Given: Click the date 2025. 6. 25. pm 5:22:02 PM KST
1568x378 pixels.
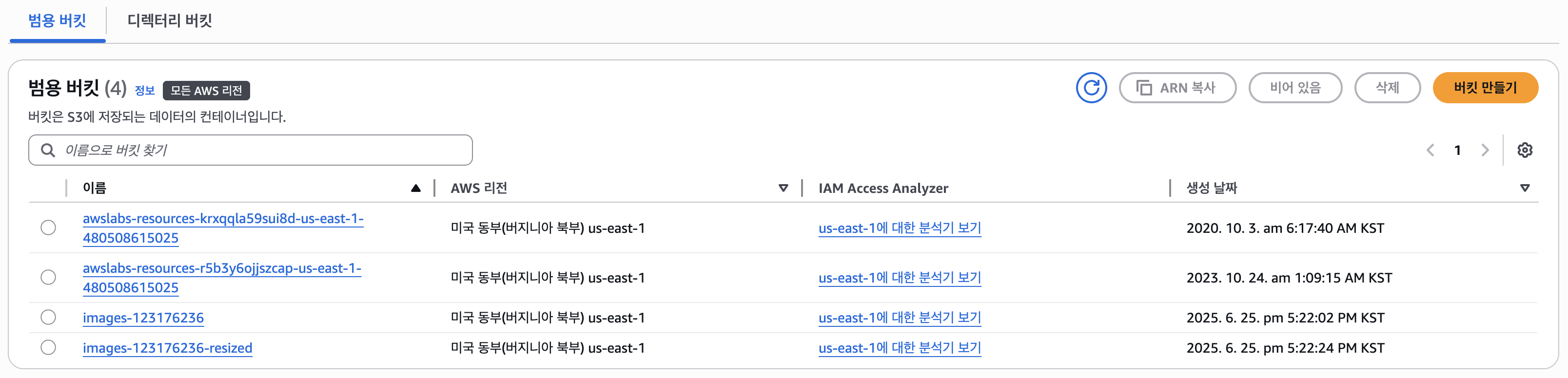Looking at the screenshot, I should tap(1285, 318).
